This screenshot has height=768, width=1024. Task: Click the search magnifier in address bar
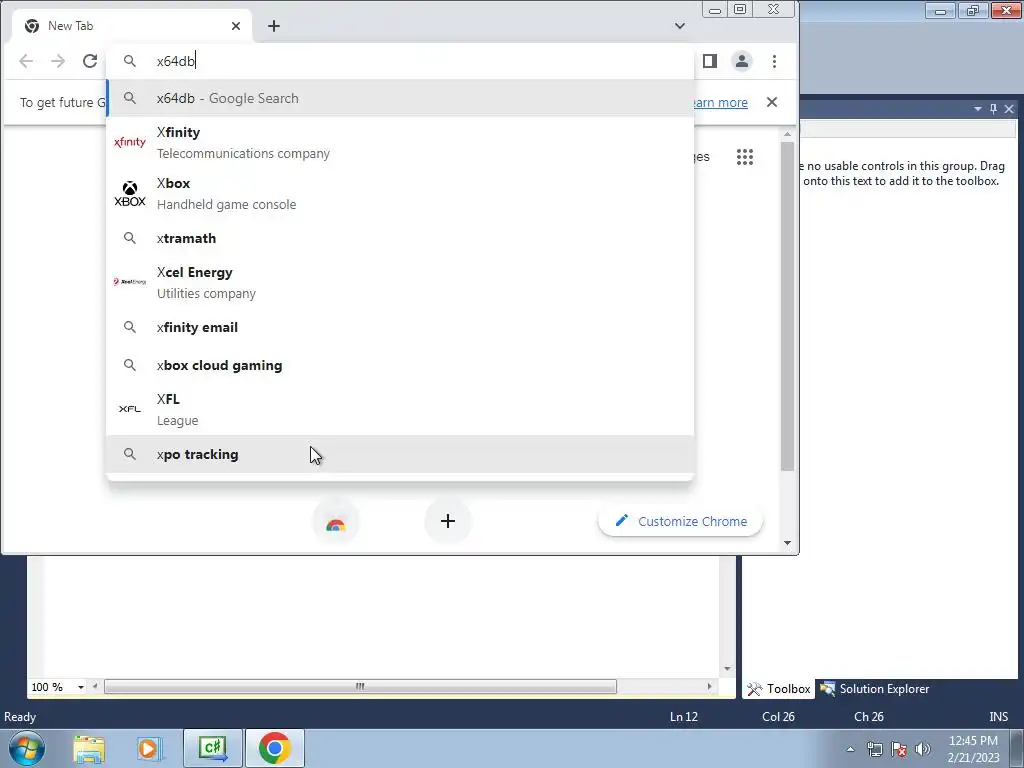(130, 61)
